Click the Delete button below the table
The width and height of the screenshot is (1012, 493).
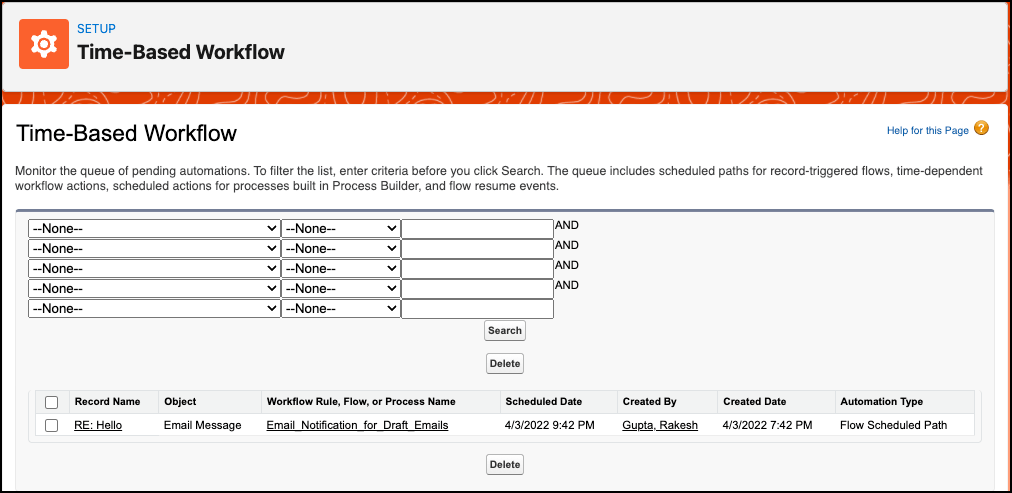click(x=505, y=465)
